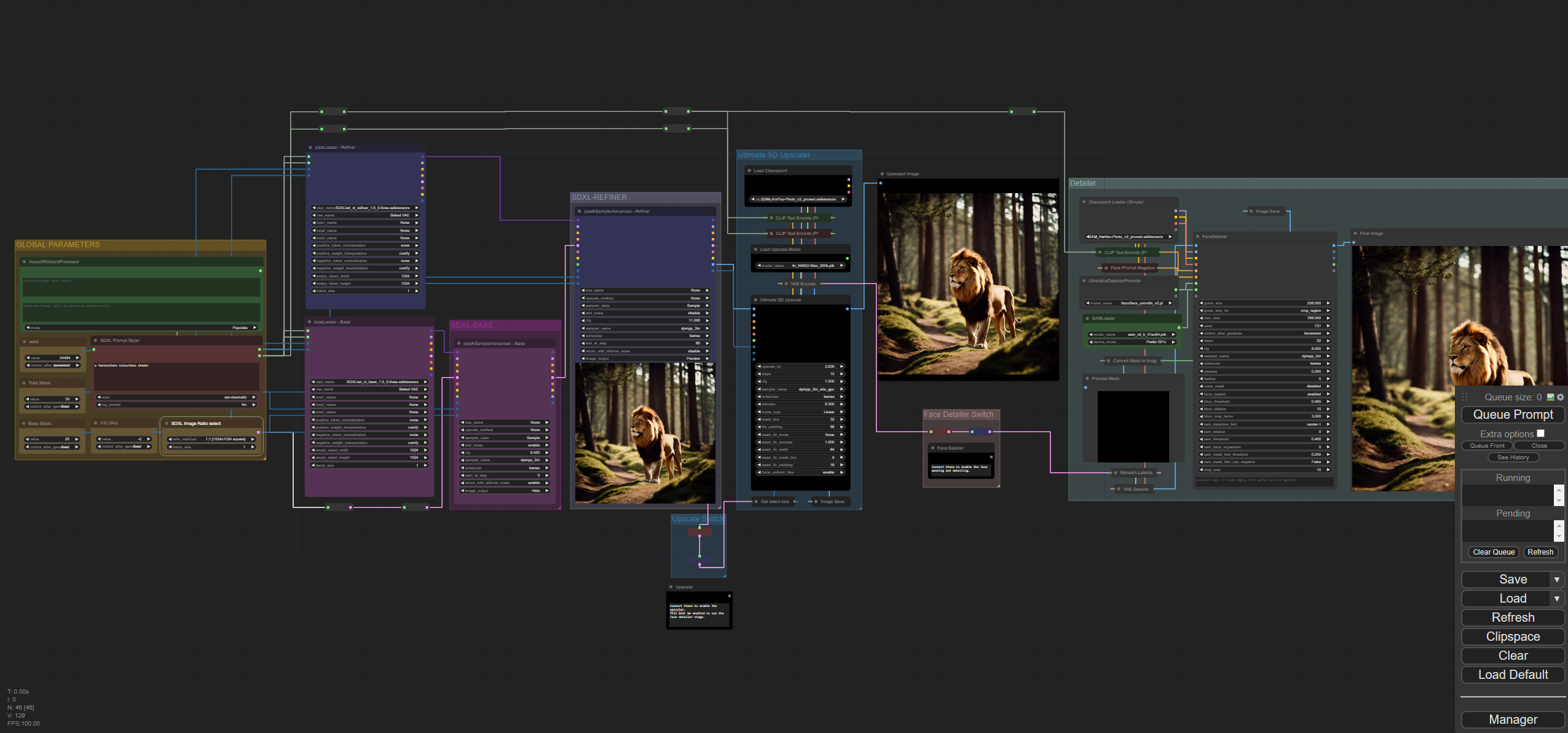Toggle the Extra options checkbox
This screenshot has height=733, width=1568.
[1540, 434]
